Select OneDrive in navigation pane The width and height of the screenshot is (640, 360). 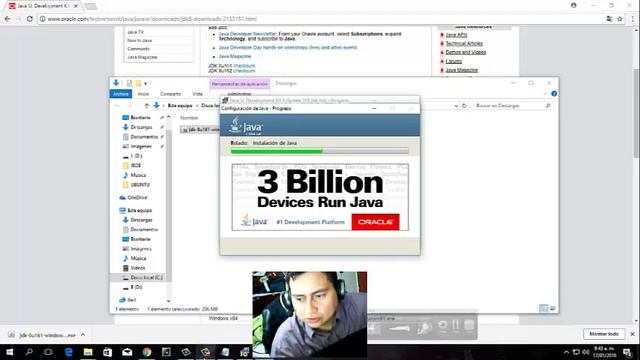pyautogui.click(x=137, y=198)
